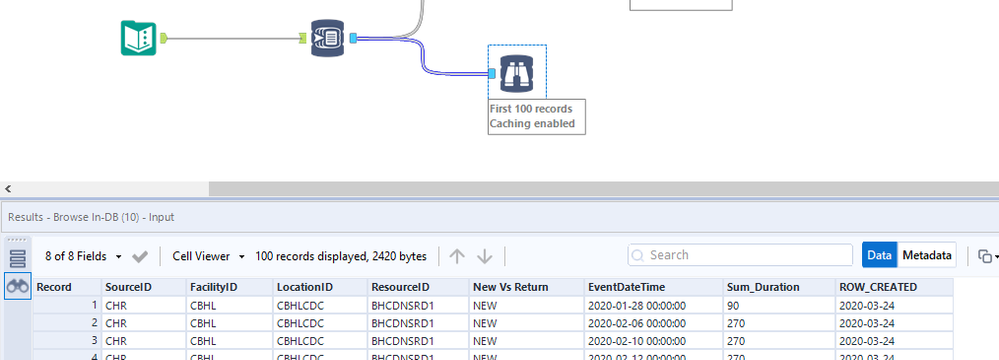
Task: Click the 'First 100 records Caching enabled' annotation
Action: point(536,116)
